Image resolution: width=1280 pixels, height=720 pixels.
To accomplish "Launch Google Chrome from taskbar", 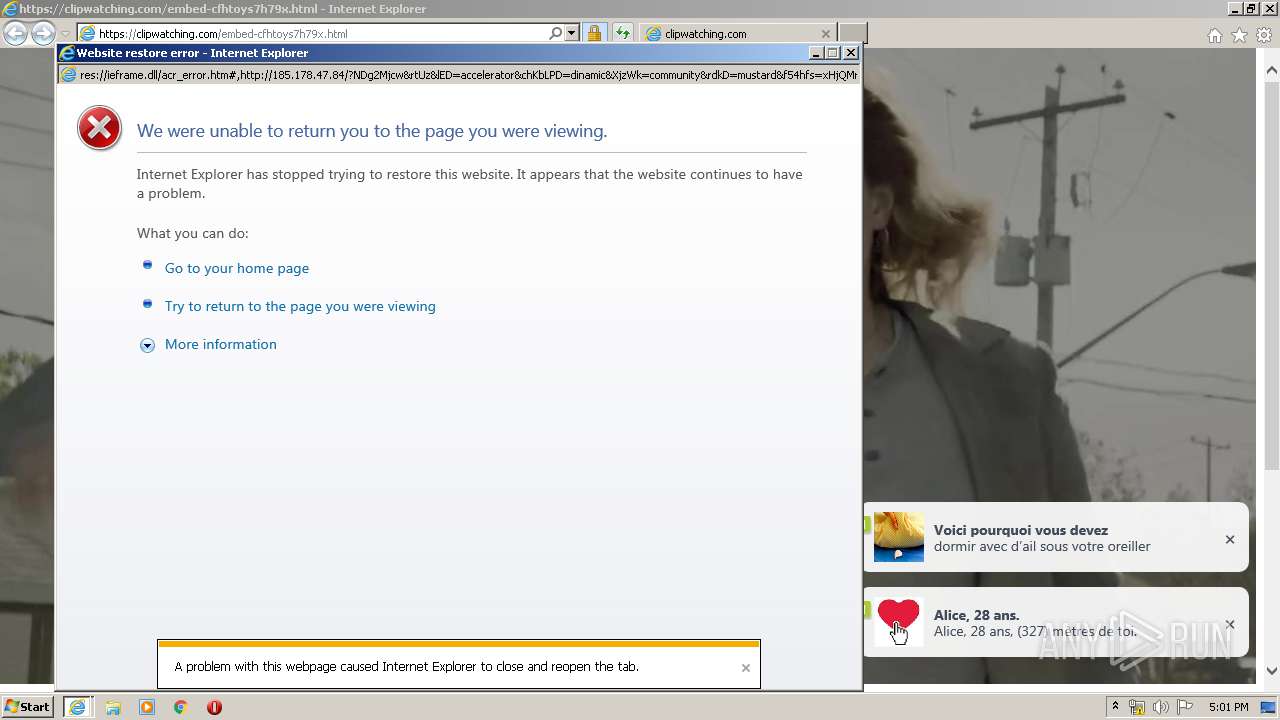I will pyautogui.click(x=181, y=707).
